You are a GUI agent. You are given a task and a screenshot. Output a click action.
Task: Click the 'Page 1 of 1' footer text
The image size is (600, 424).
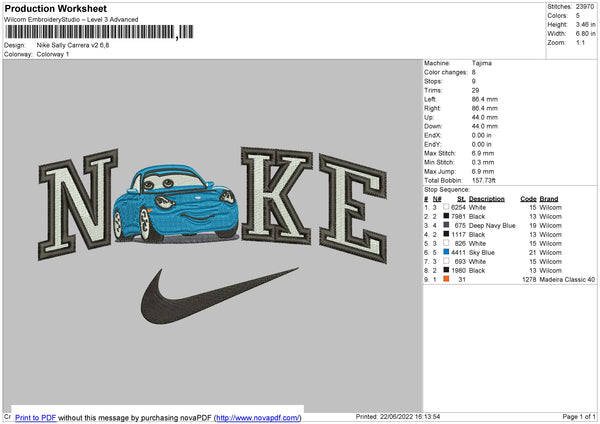pos(579,416)
